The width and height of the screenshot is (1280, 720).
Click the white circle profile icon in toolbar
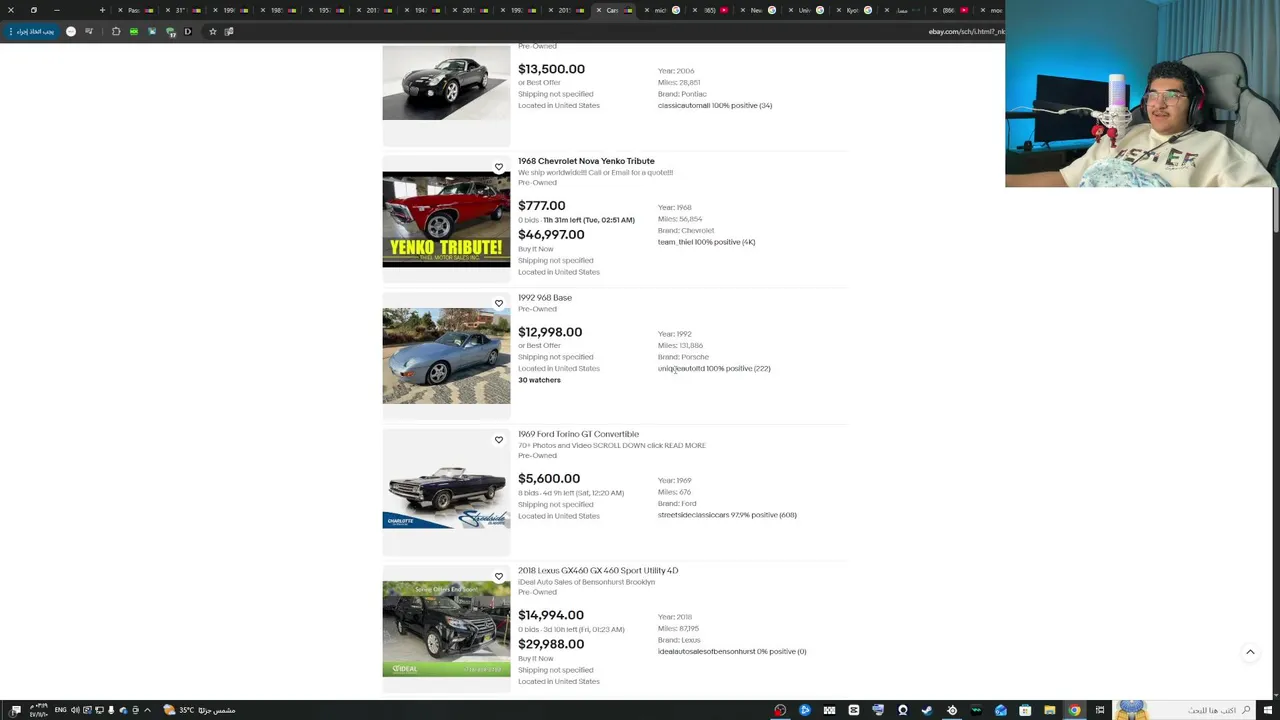71,32
